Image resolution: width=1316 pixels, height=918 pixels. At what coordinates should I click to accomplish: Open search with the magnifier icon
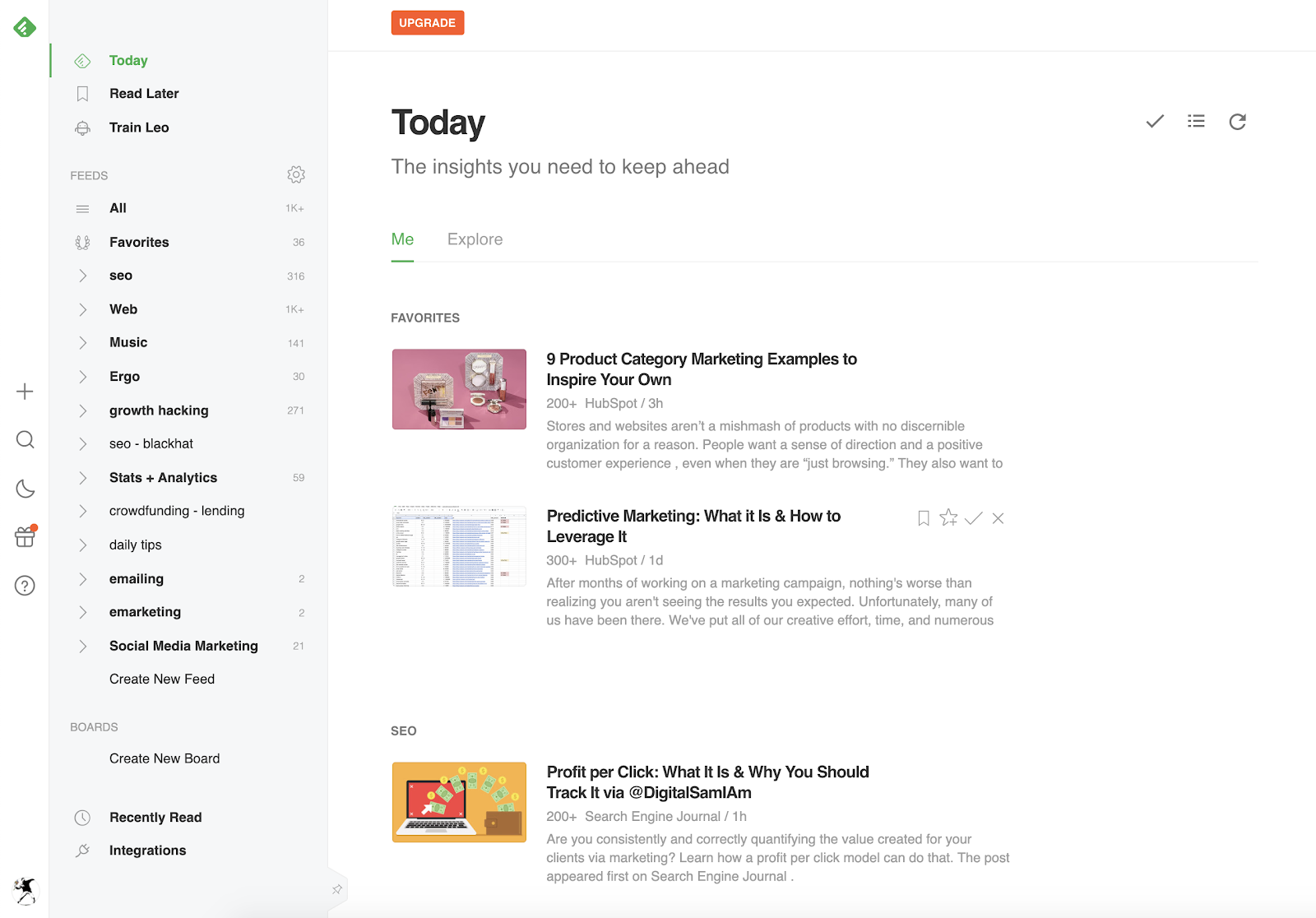point(25,440)
